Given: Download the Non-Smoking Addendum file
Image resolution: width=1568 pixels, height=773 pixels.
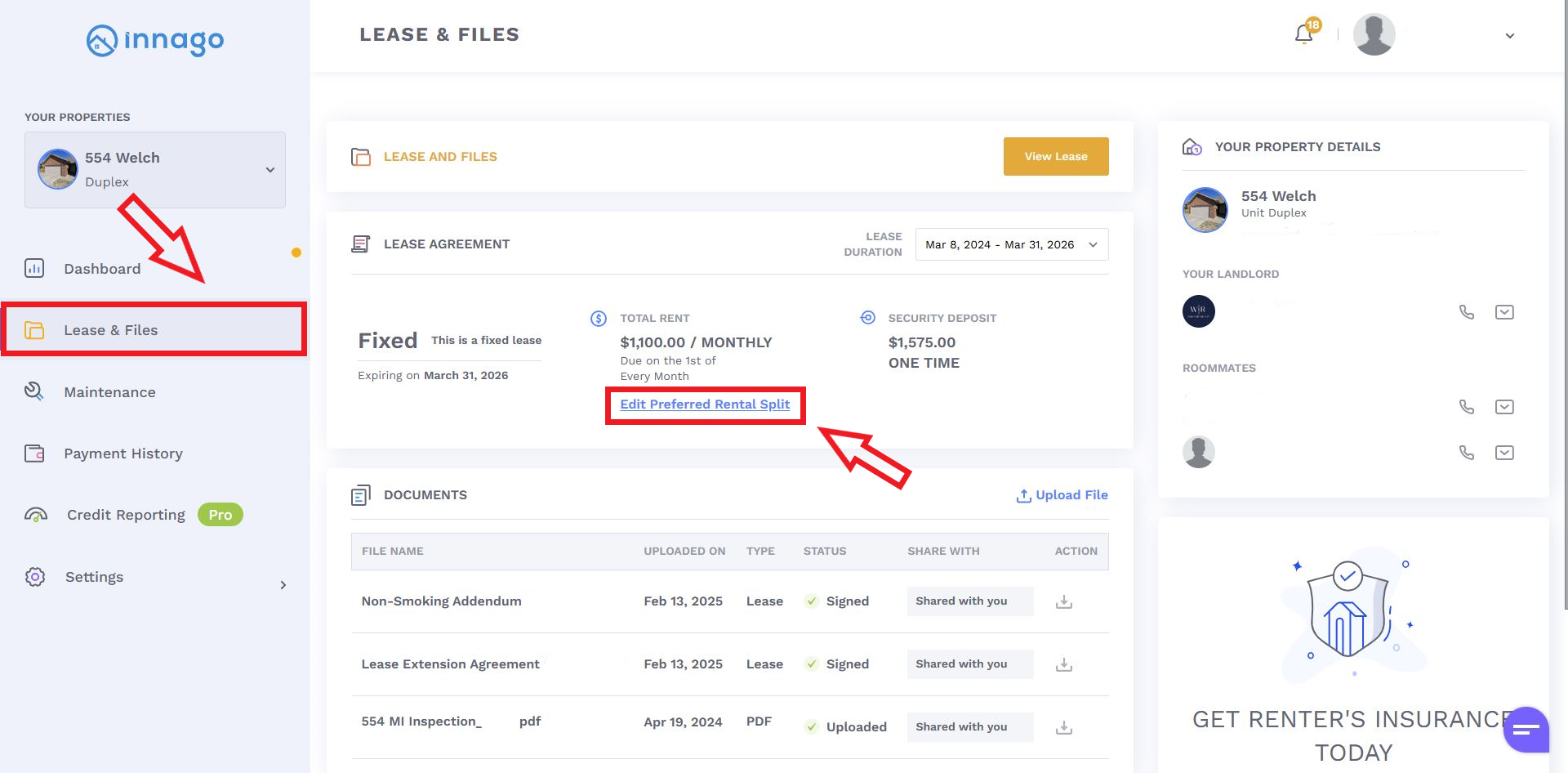Looking at the screenshot, I should (1063, 602).
